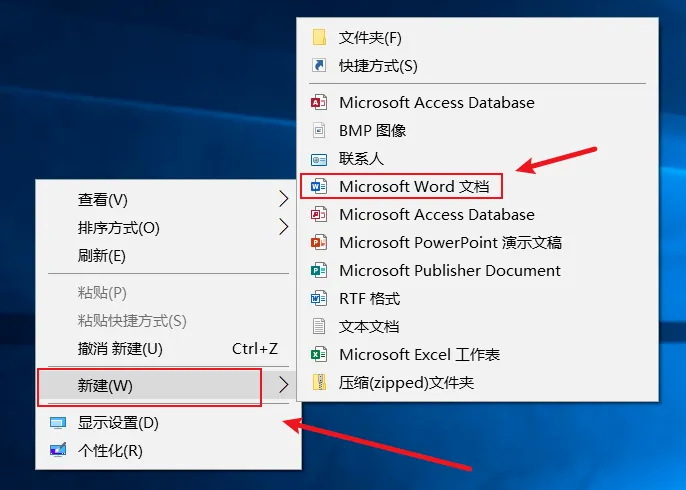686x490 pixels.
Task: Open 显示设置(D) from context menu
Action: click(168, 423)
